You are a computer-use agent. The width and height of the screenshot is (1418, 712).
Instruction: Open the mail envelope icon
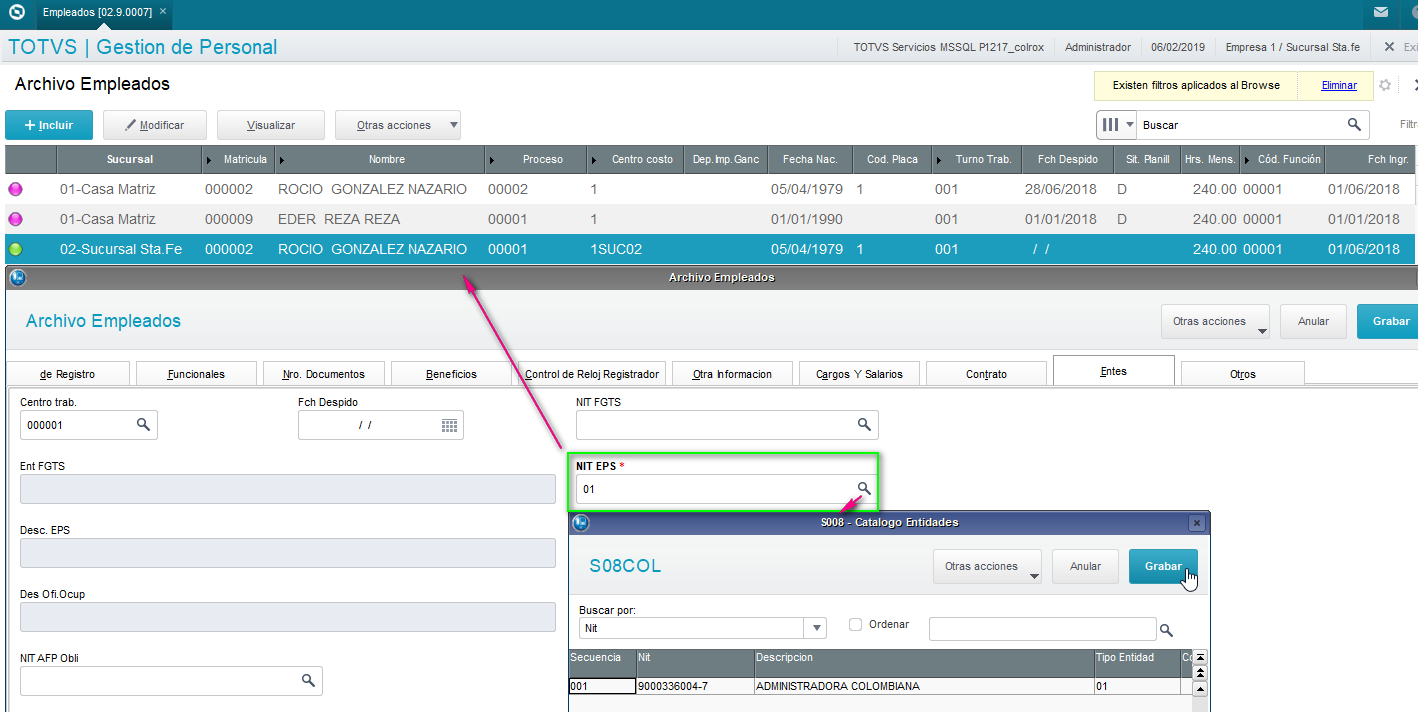[1381, 14]
